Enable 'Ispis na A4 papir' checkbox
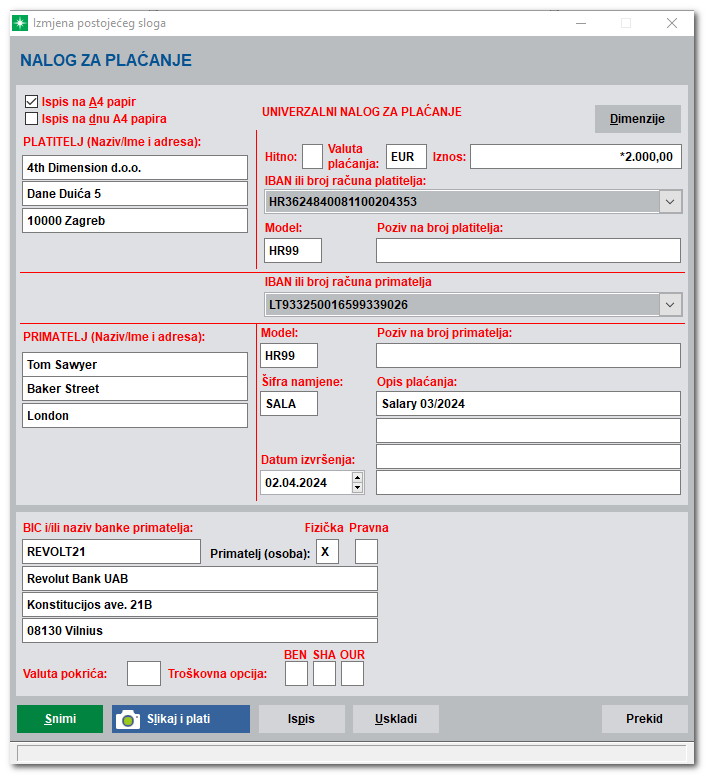The width and height of the screenshot is (705, 775). point(30,102)
